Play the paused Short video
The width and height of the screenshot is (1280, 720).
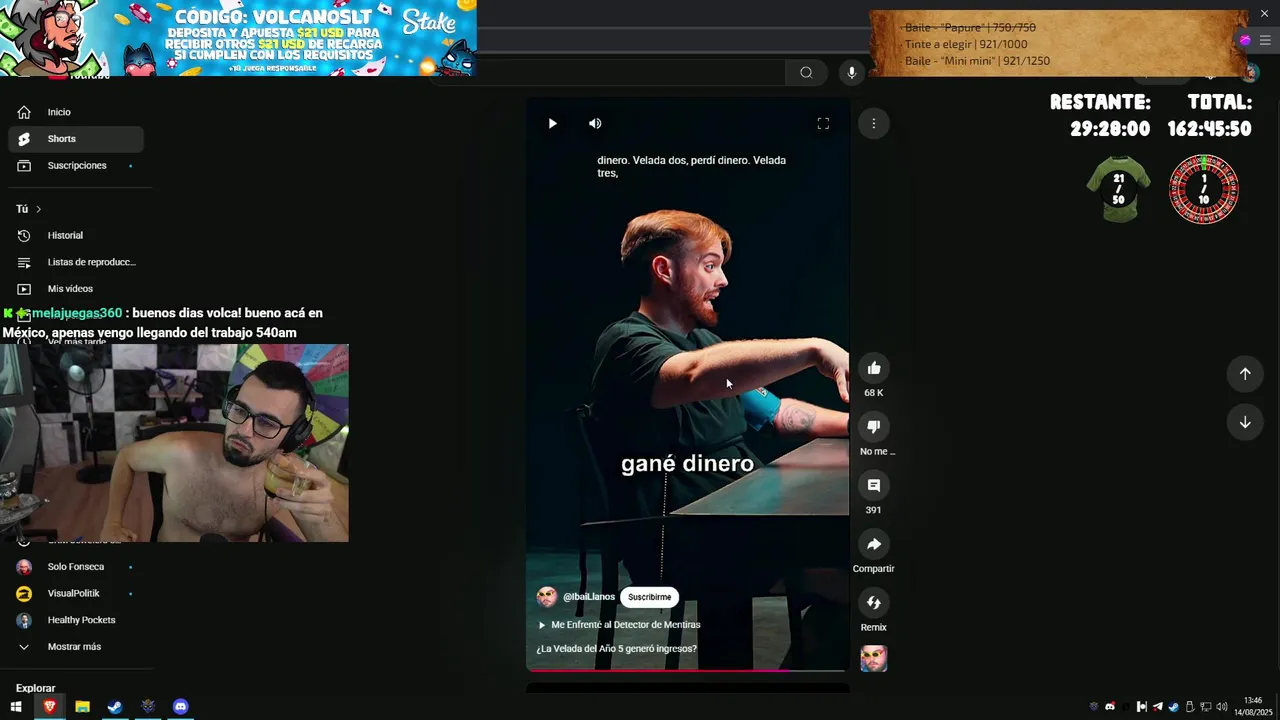[552, 123]
